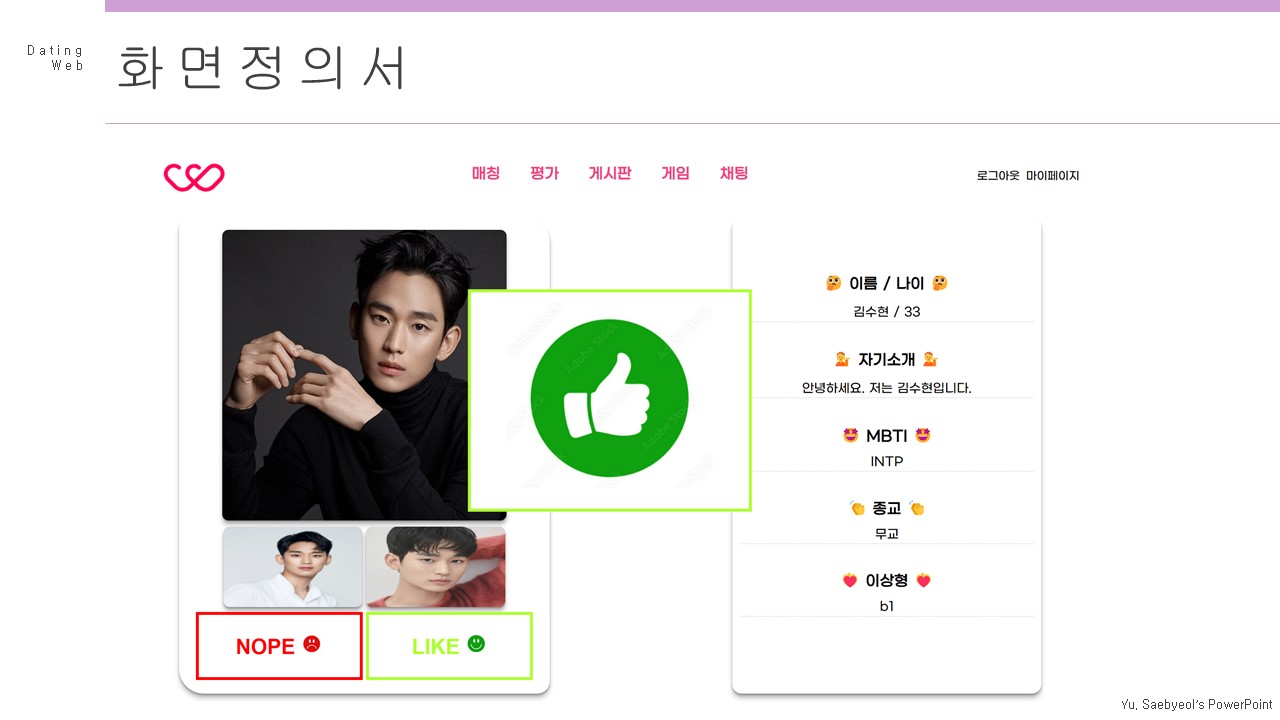This screenshot has height=720, width=1280.
Task: Click the clapping emoji left of 종교
Action: tap(857, 508)
